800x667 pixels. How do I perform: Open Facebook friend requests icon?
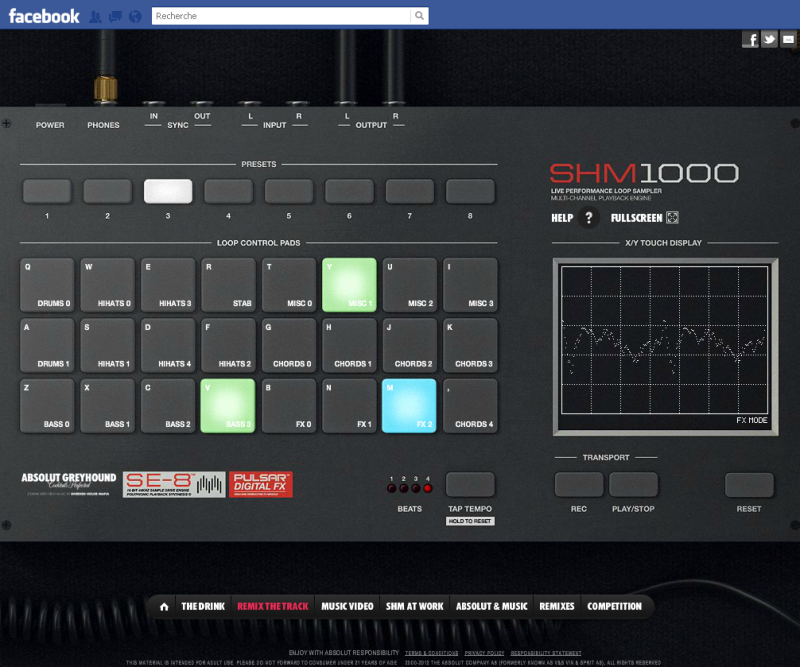click(95, 16)
